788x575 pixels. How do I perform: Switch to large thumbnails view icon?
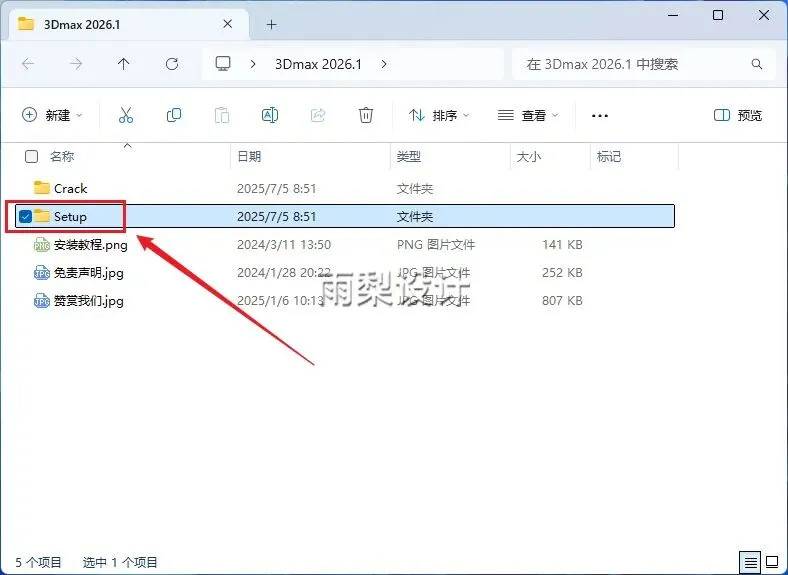[x=772, y=562]
